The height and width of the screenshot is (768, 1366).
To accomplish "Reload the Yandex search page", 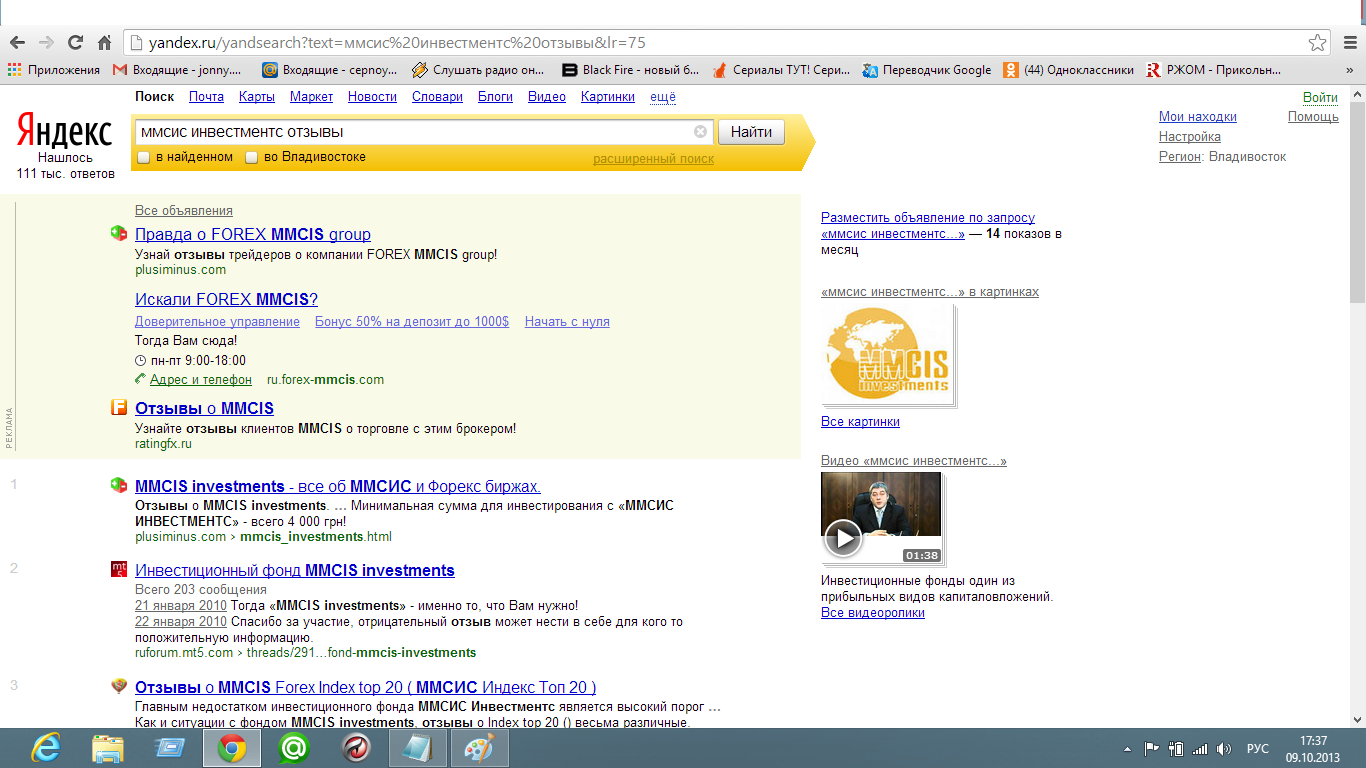I will (75, 42).
